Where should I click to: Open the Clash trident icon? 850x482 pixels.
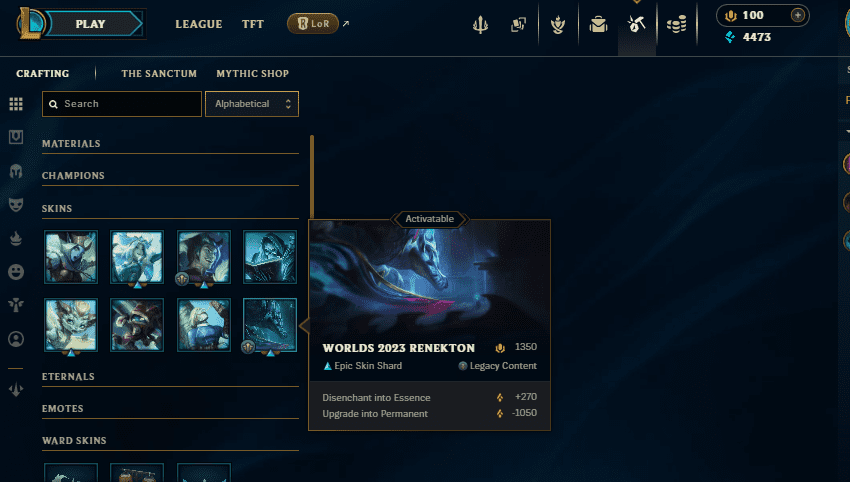(480, 24)
